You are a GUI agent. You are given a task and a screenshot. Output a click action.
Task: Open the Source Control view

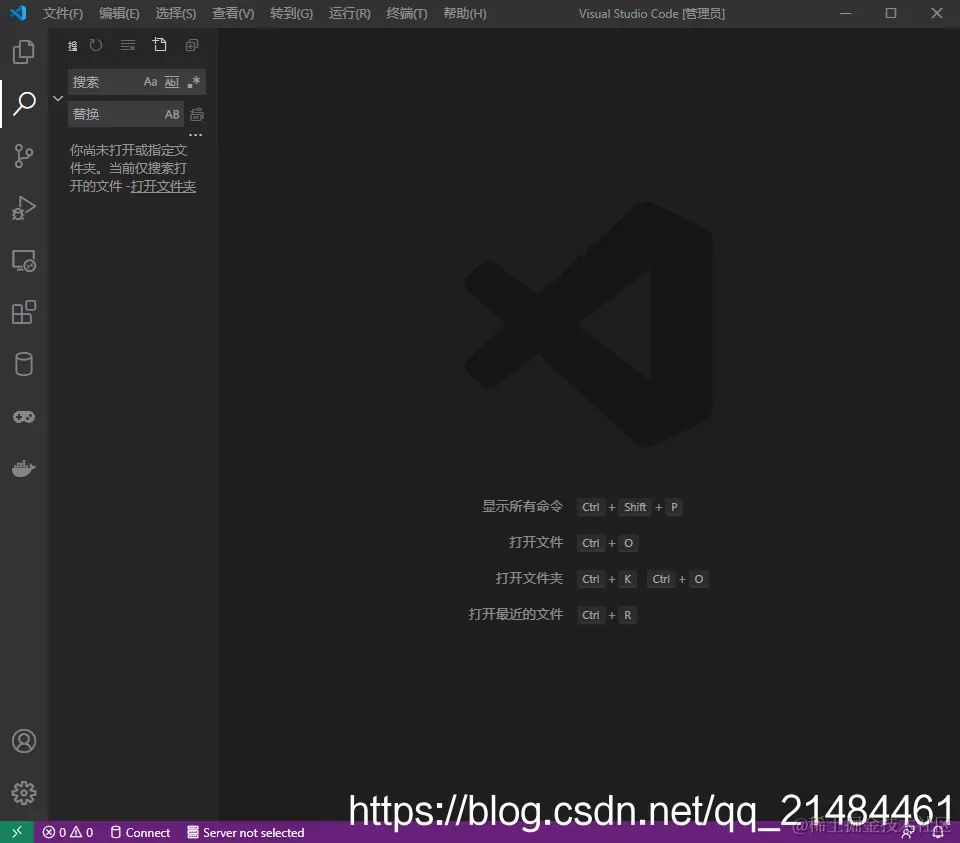coord(23,155)
